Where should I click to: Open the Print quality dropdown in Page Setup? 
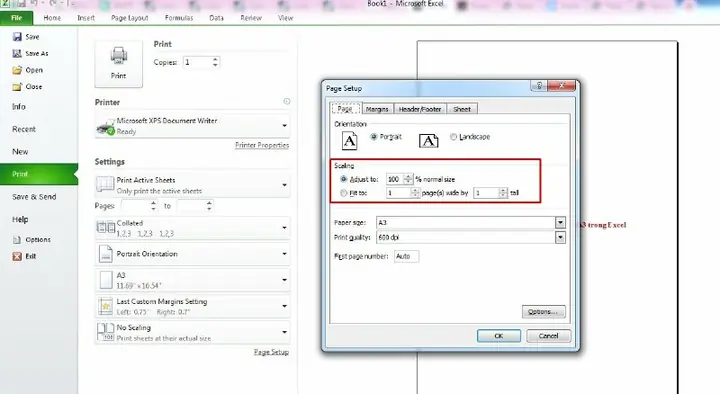tap(560, 237)
